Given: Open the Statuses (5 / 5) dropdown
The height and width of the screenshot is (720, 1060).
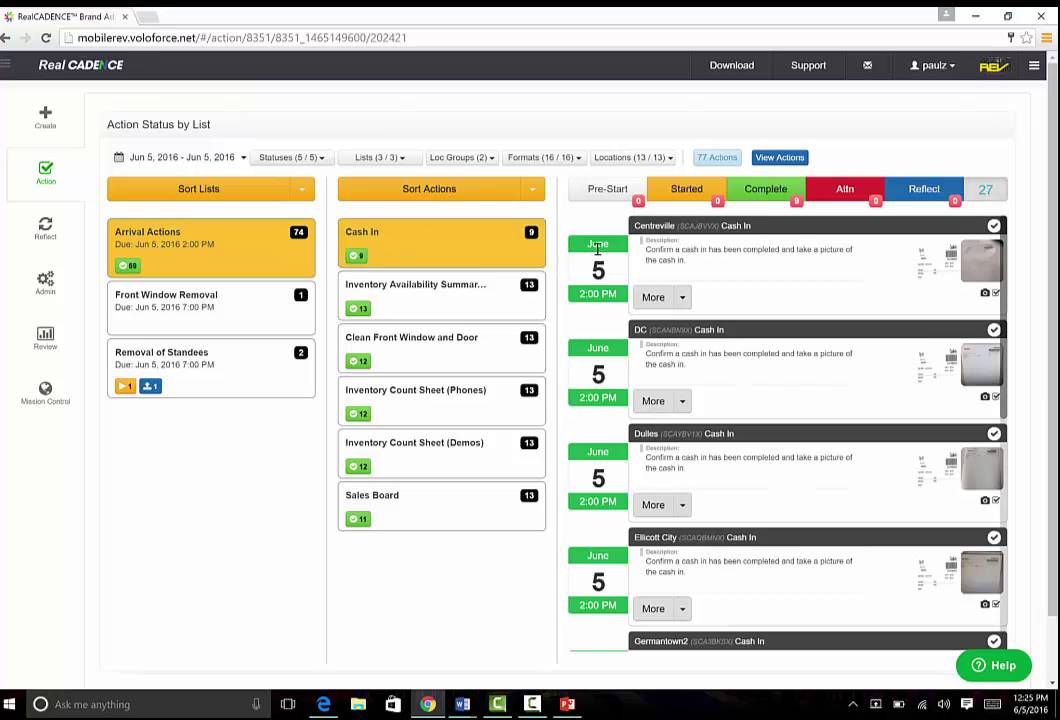Looking at the screenshot, I should click(291, 158).
